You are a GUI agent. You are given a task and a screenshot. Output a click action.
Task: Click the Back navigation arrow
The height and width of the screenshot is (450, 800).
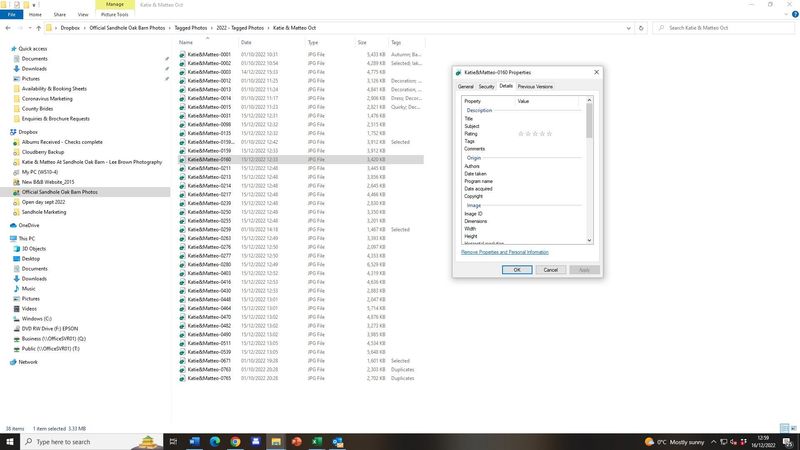pos(7,29)
